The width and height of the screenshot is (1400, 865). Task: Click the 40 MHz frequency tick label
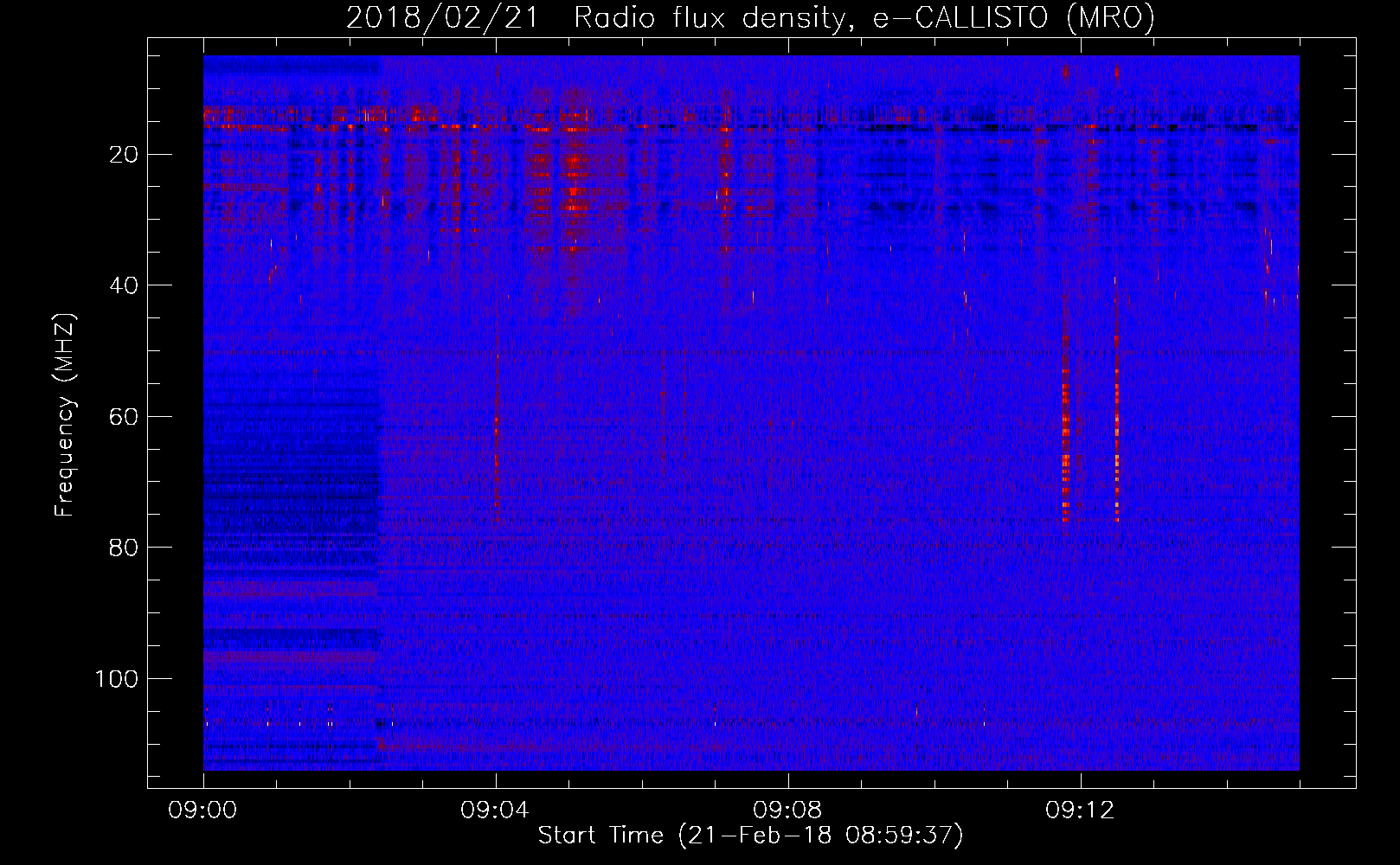[x=125, y=285]
